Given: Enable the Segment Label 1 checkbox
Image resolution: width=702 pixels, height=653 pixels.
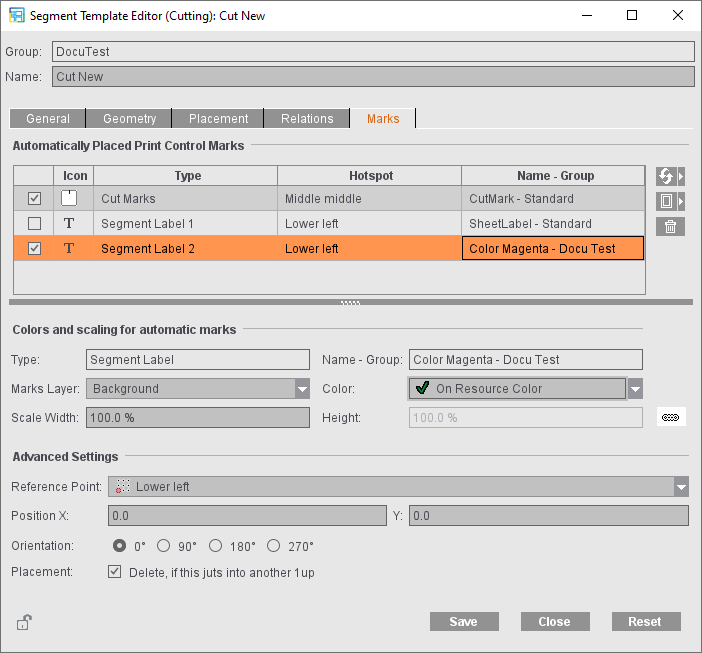Looking at the screenshot, I should [34, 224].
